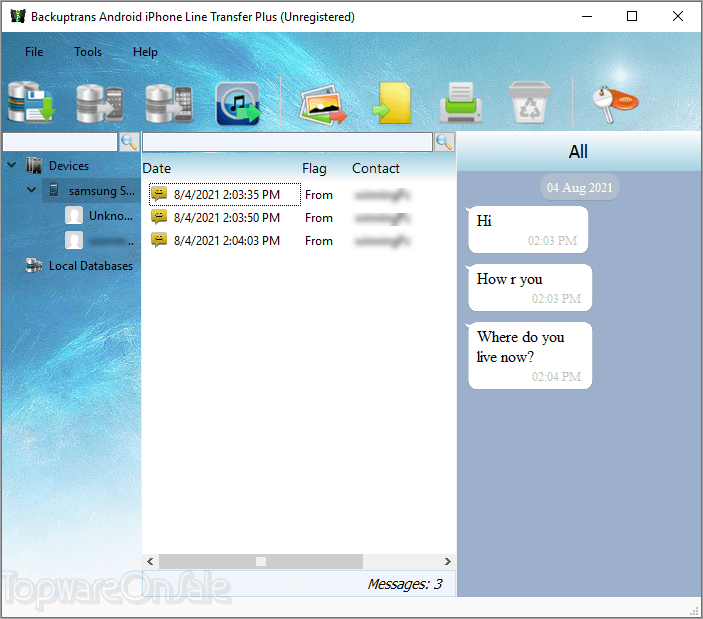The image size is (703, 619).
Task: Click From flag in 2:03:35 PM row
Action: click(x=319, y=195)
